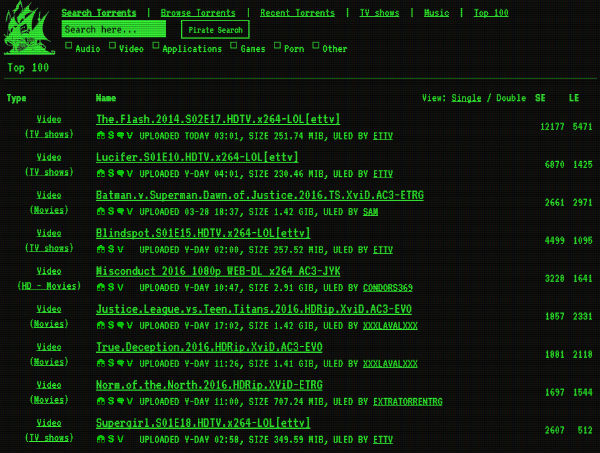Open Misconduct 2016 1080p WEB-DL torrent page
The height and width of the screenshot is (453, 600).
coord(218,271)
